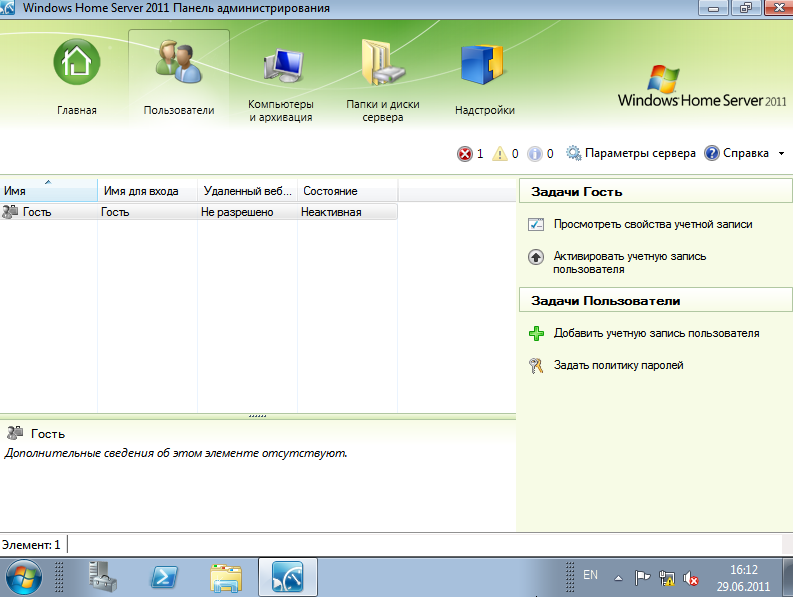This screenshot has width=793, height=597.
Task: Click the Неактивная status cell
Action: [331, 212]
